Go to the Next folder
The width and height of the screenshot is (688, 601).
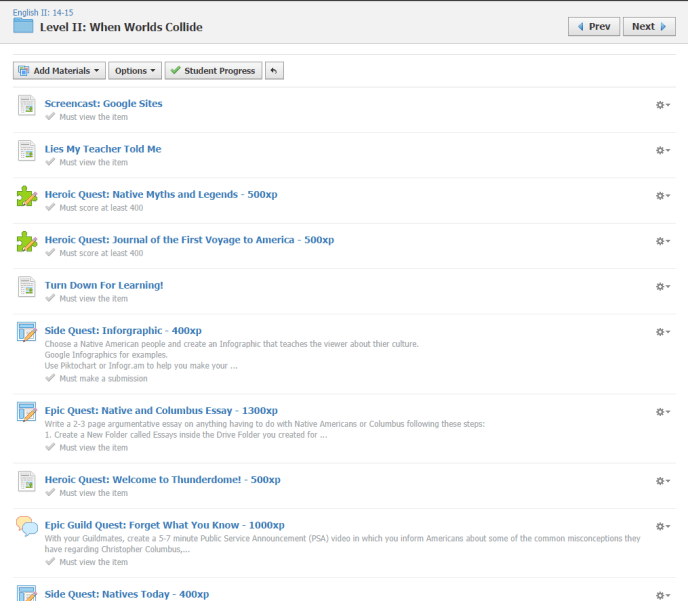(x=649, y=26)
